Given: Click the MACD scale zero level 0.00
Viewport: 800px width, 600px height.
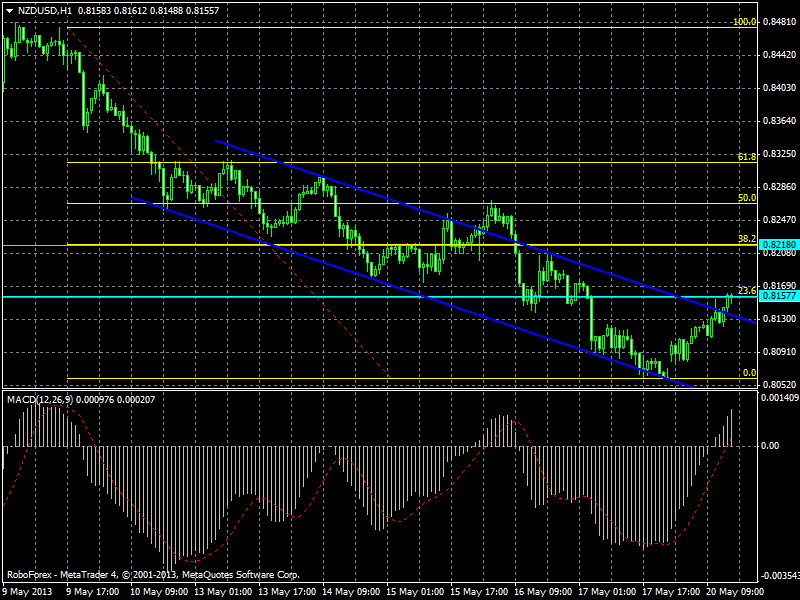Looking at the screenshot, I should (770, 446).
